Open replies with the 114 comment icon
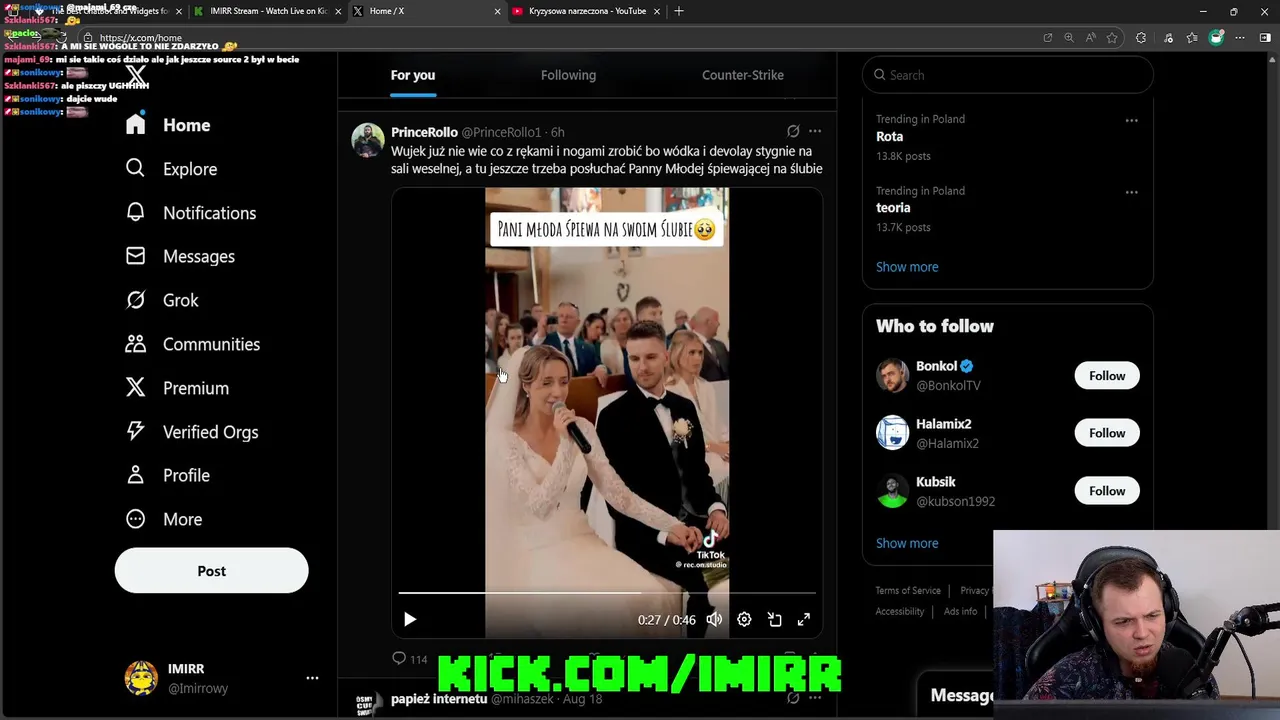 coord(409,659)
